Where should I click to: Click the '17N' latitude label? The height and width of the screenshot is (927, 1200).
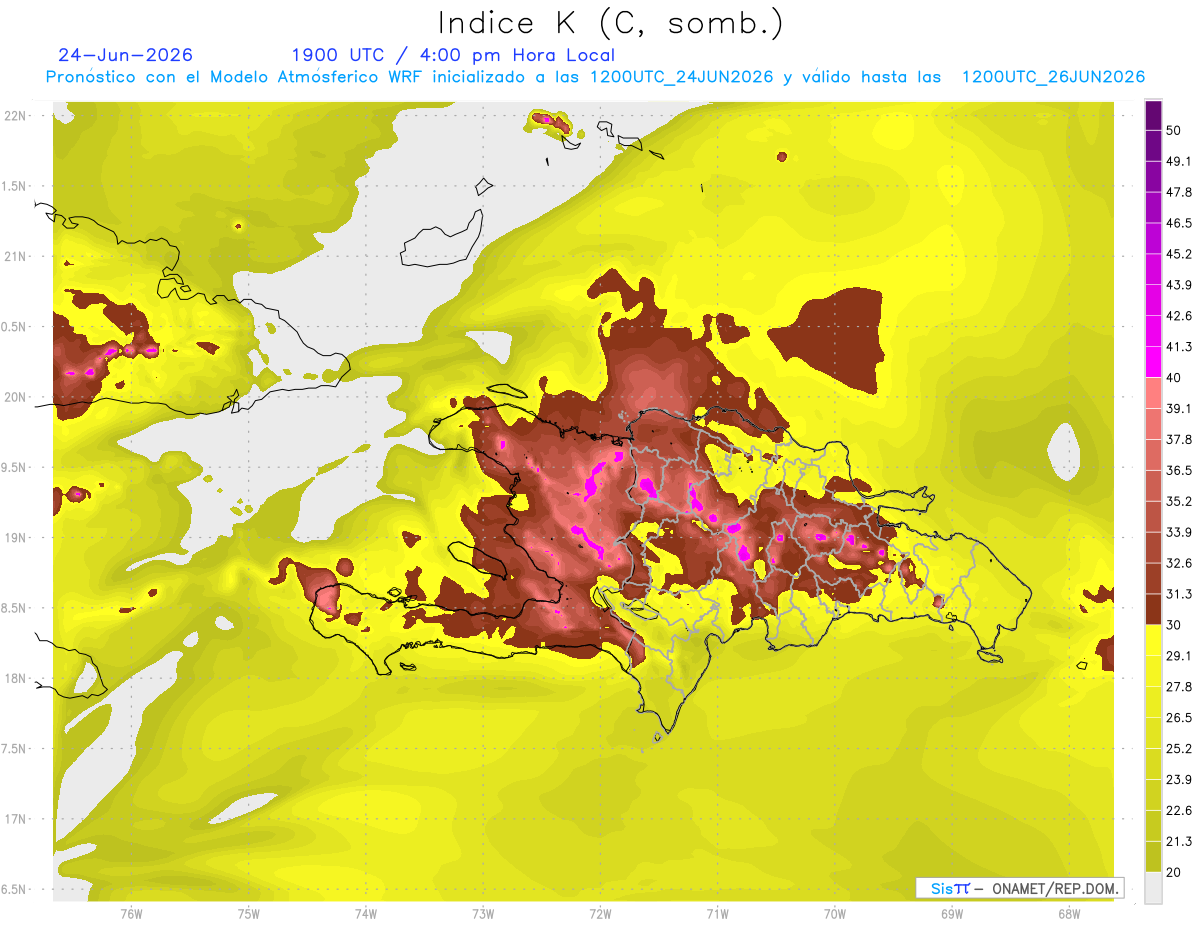click(14, 819)
